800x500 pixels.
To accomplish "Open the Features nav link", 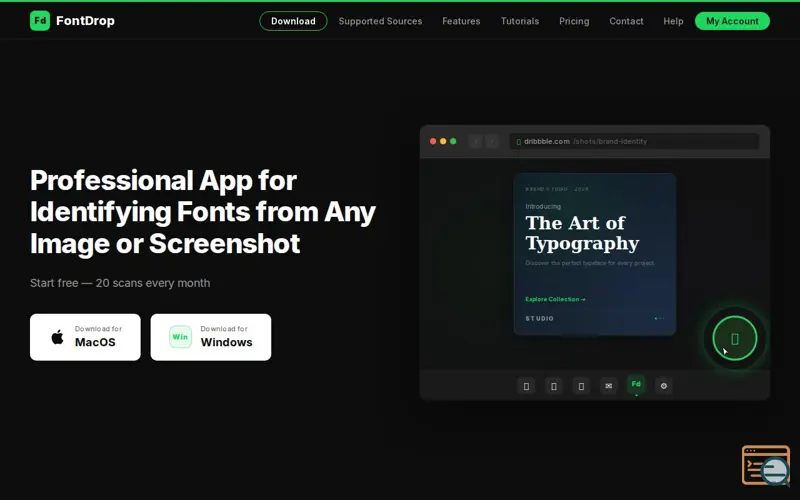I will coord(461,21).
